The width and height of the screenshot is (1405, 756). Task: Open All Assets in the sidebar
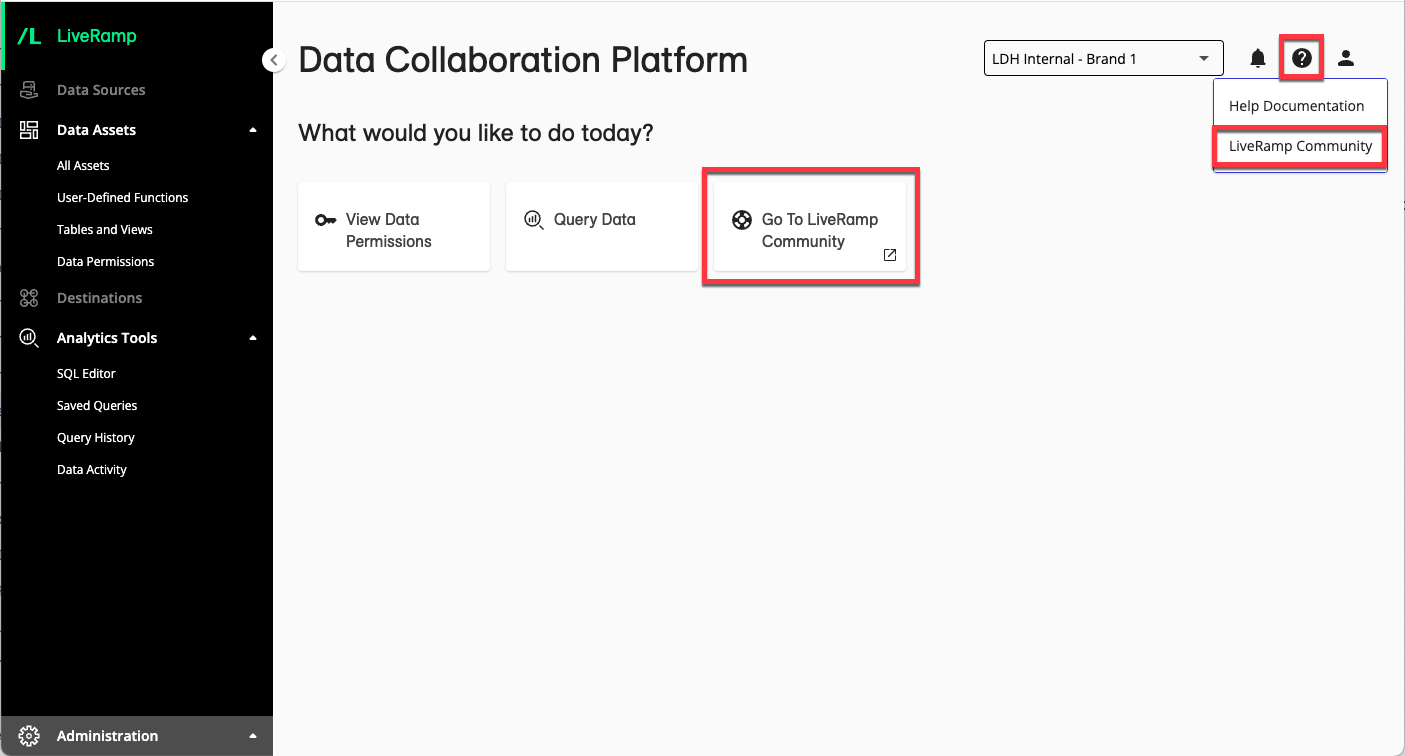click(x=83, y=166)
